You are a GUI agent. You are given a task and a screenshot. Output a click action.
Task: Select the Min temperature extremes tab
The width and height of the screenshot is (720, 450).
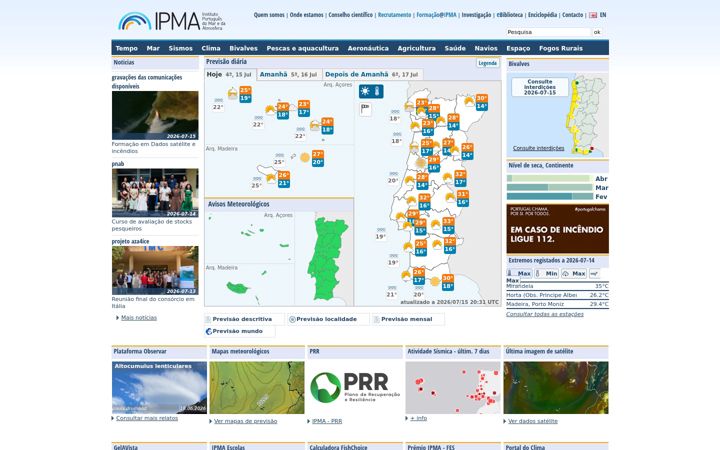546,273
